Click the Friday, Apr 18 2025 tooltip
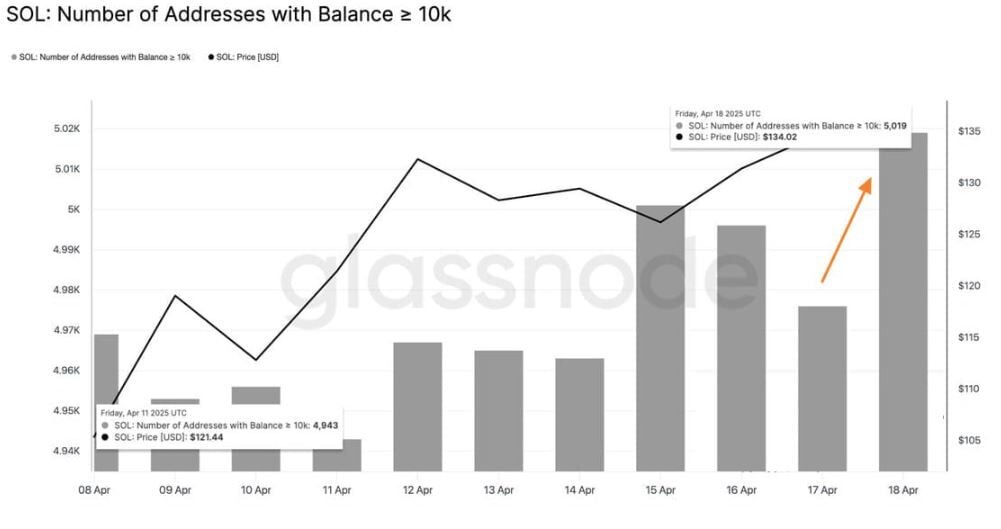1001x529 pixels. point(790,126)
